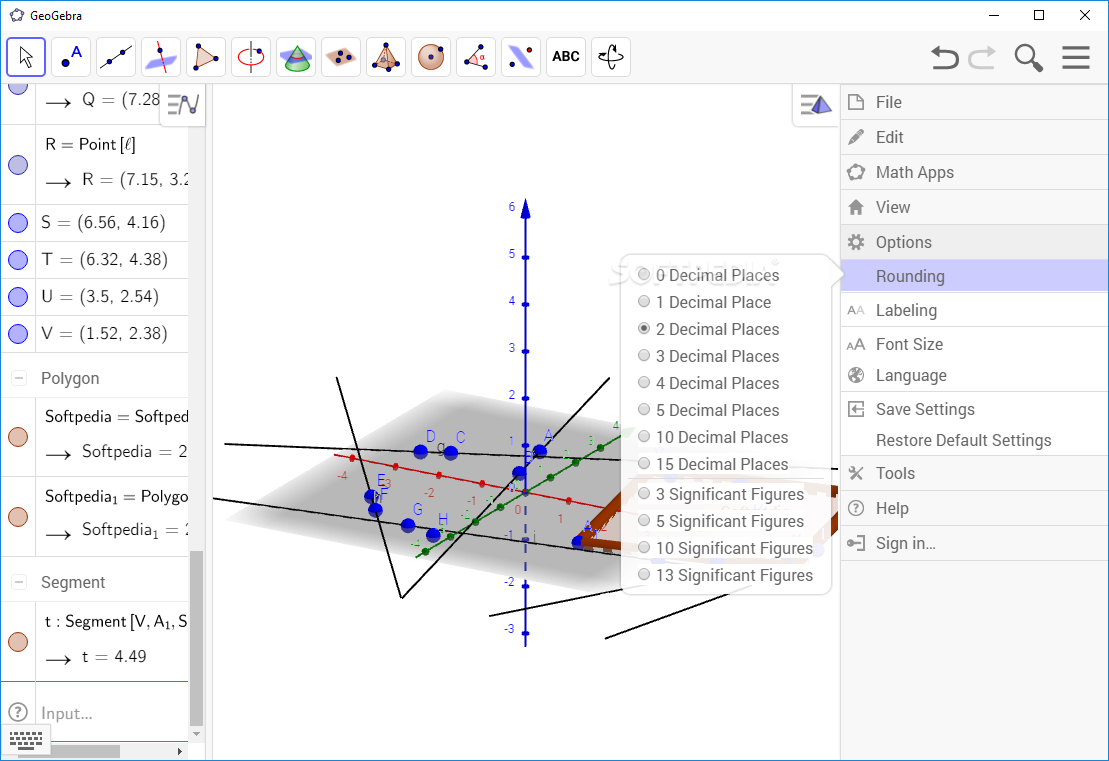Select 10 Decimal Places rounding
Screen dimensions: 1109x761
(714, 437)
